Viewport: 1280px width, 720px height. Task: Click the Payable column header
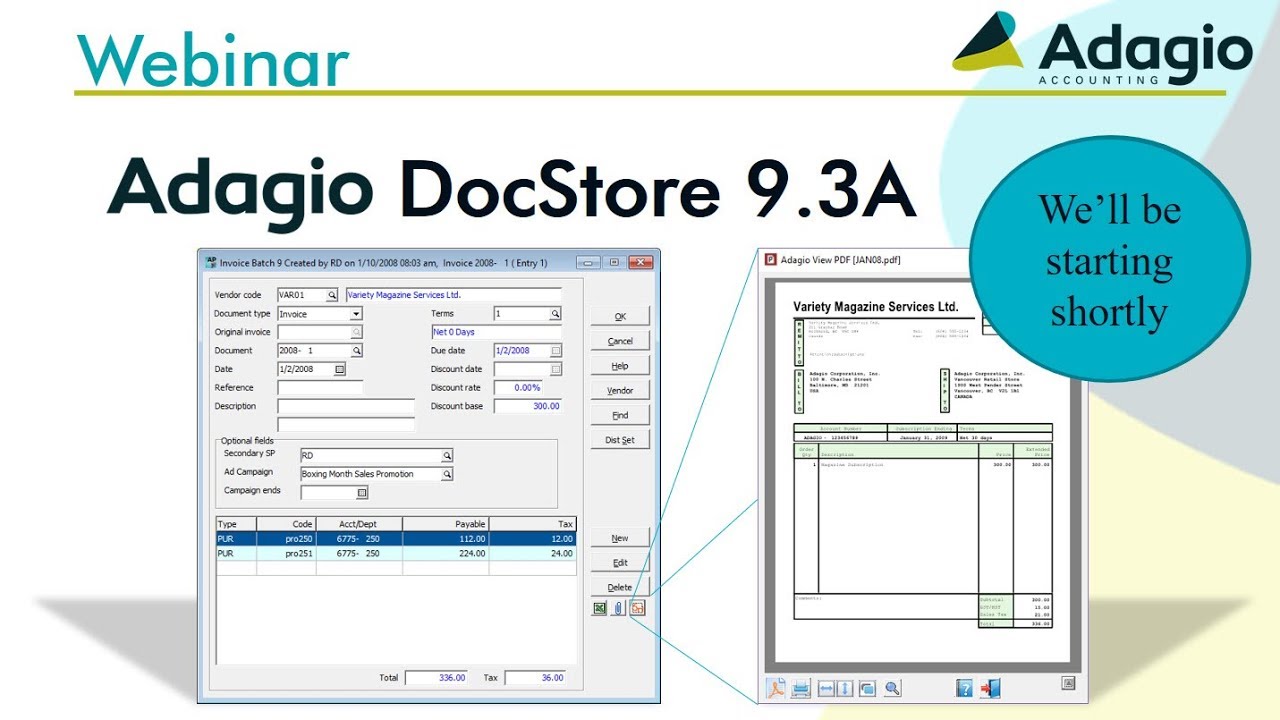pos(446,524)
